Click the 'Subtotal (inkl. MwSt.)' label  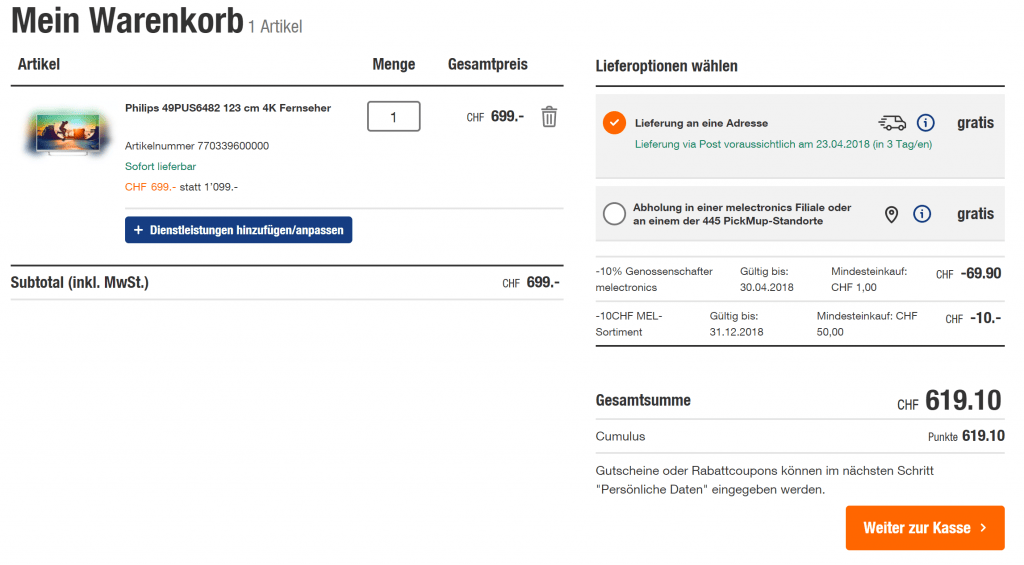[80, 282]
